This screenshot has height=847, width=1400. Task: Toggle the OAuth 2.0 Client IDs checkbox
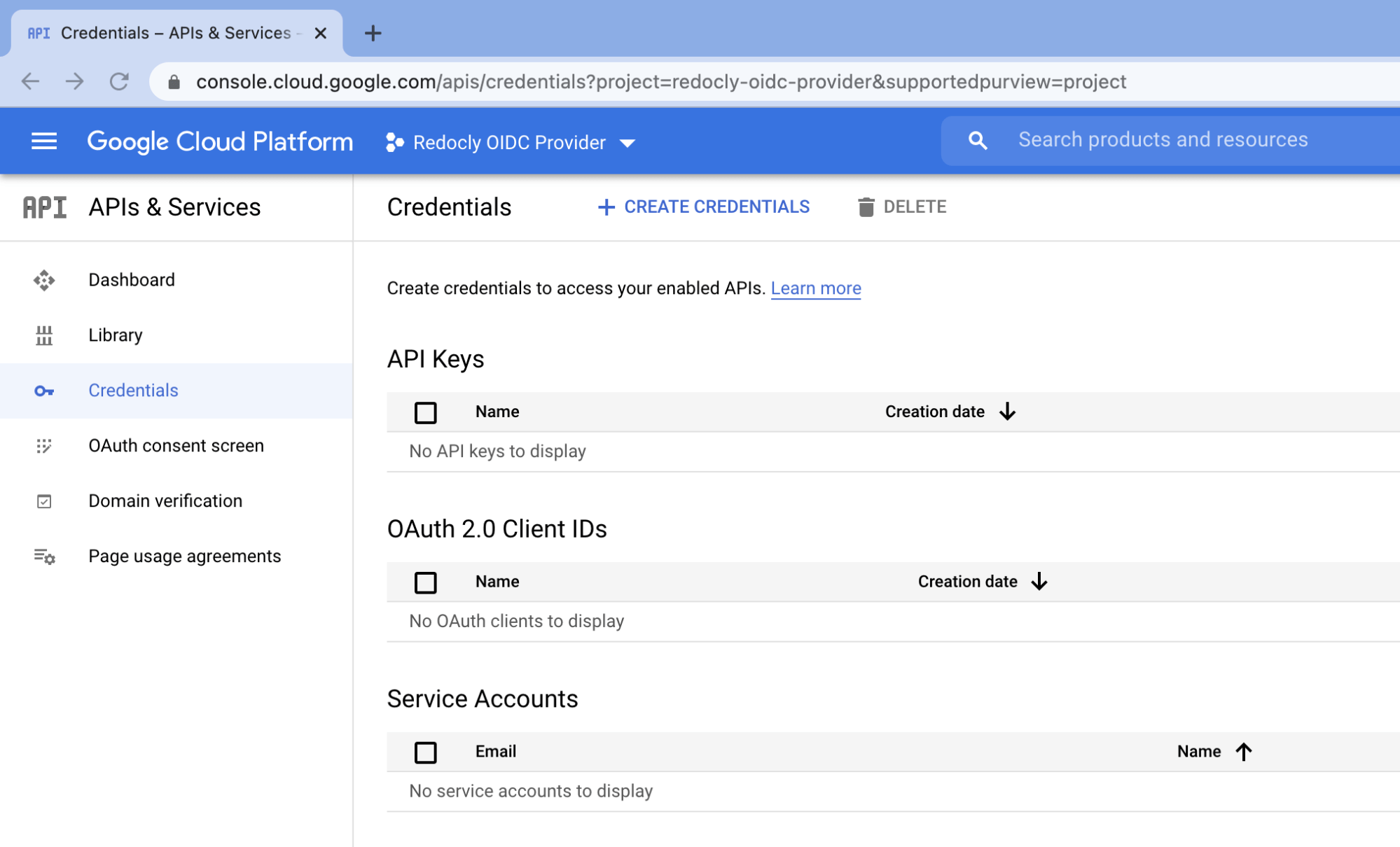pyautogui.click(x=426, y=581)
